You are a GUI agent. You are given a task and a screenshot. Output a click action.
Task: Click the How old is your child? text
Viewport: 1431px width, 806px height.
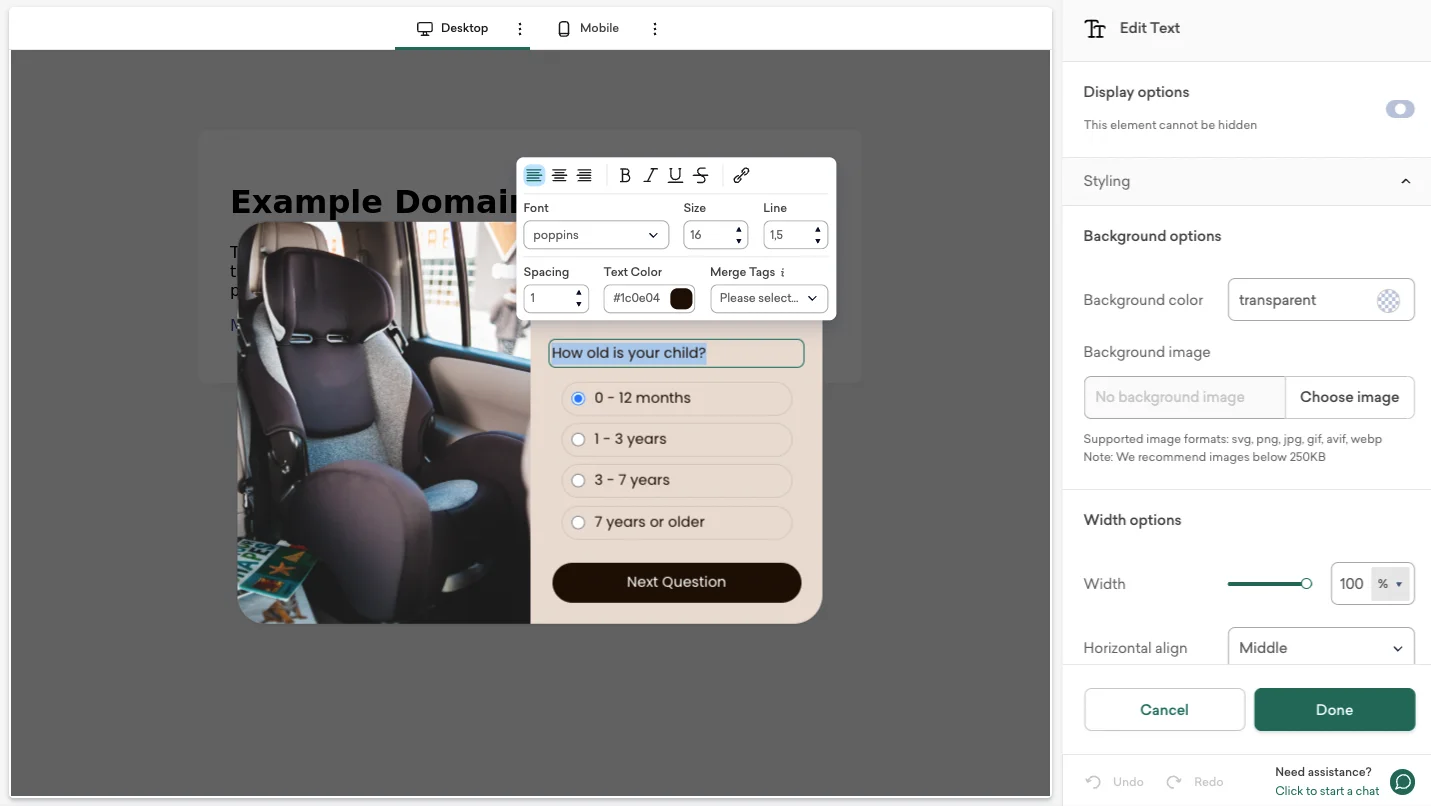(629, 353)
